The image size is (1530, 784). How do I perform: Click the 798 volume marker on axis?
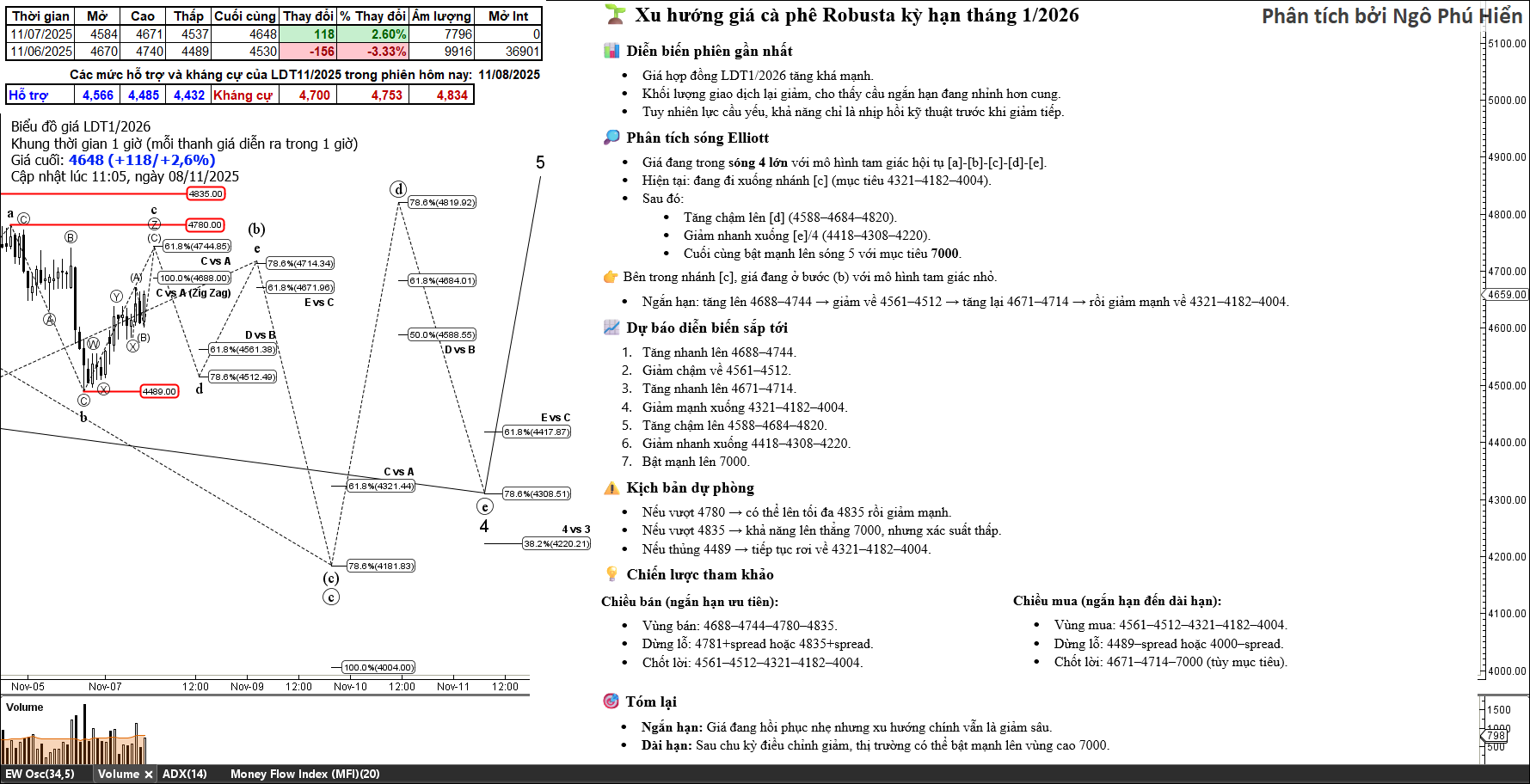pos(1496,736)
